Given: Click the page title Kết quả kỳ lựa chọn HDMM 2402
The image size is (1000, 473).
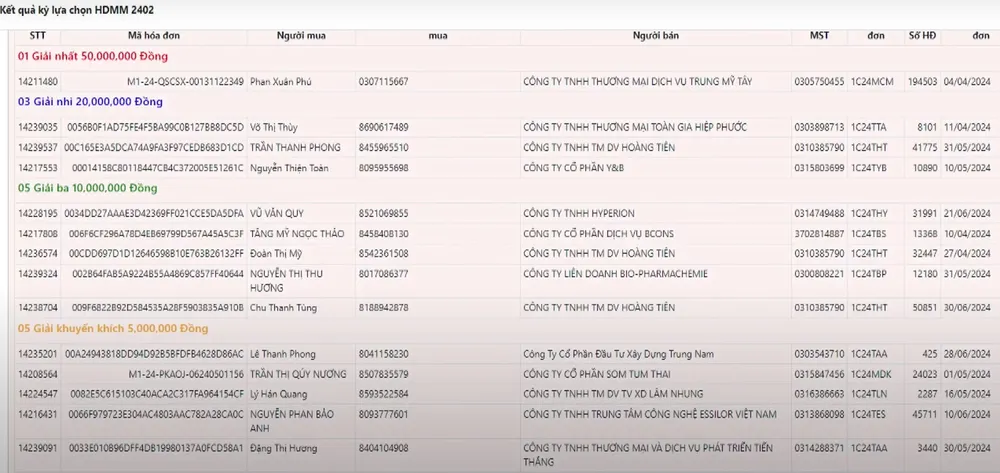Looking at the screenshot, I should [68, 10].
